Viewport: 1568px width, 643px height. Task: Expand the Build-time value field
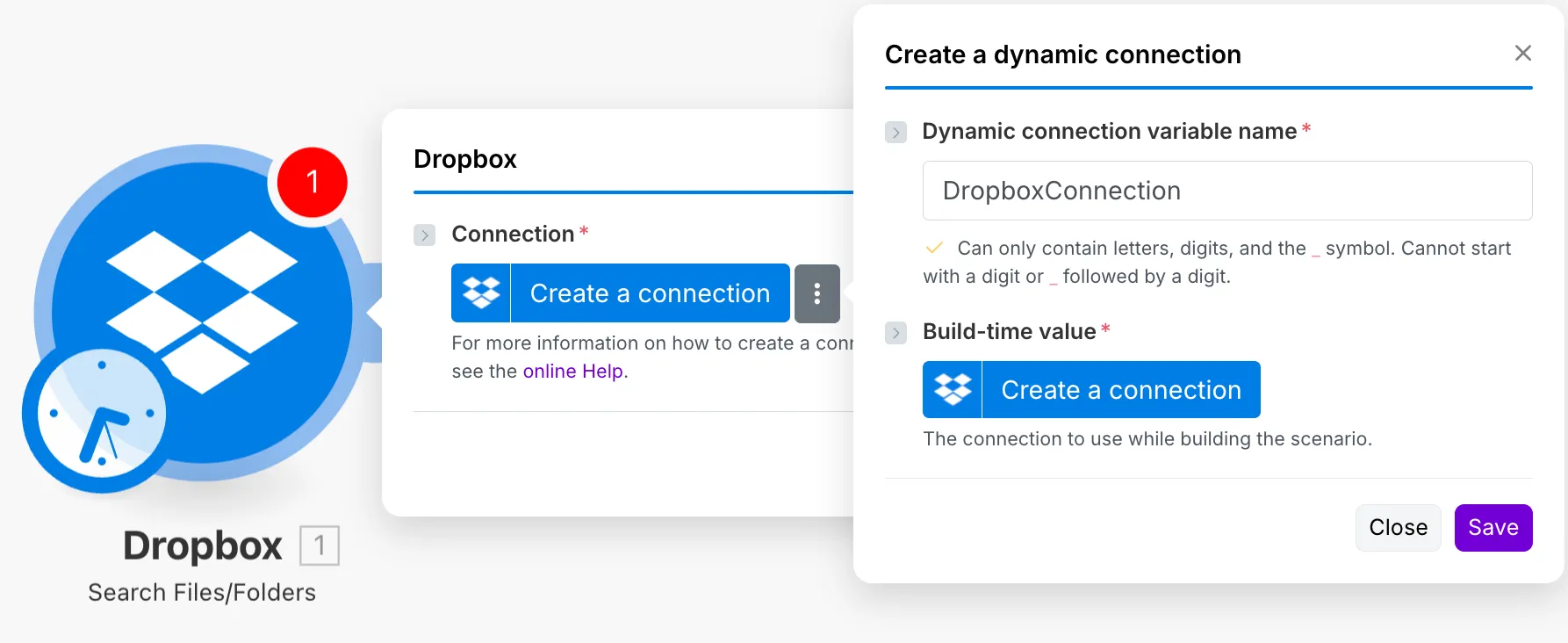895,333
